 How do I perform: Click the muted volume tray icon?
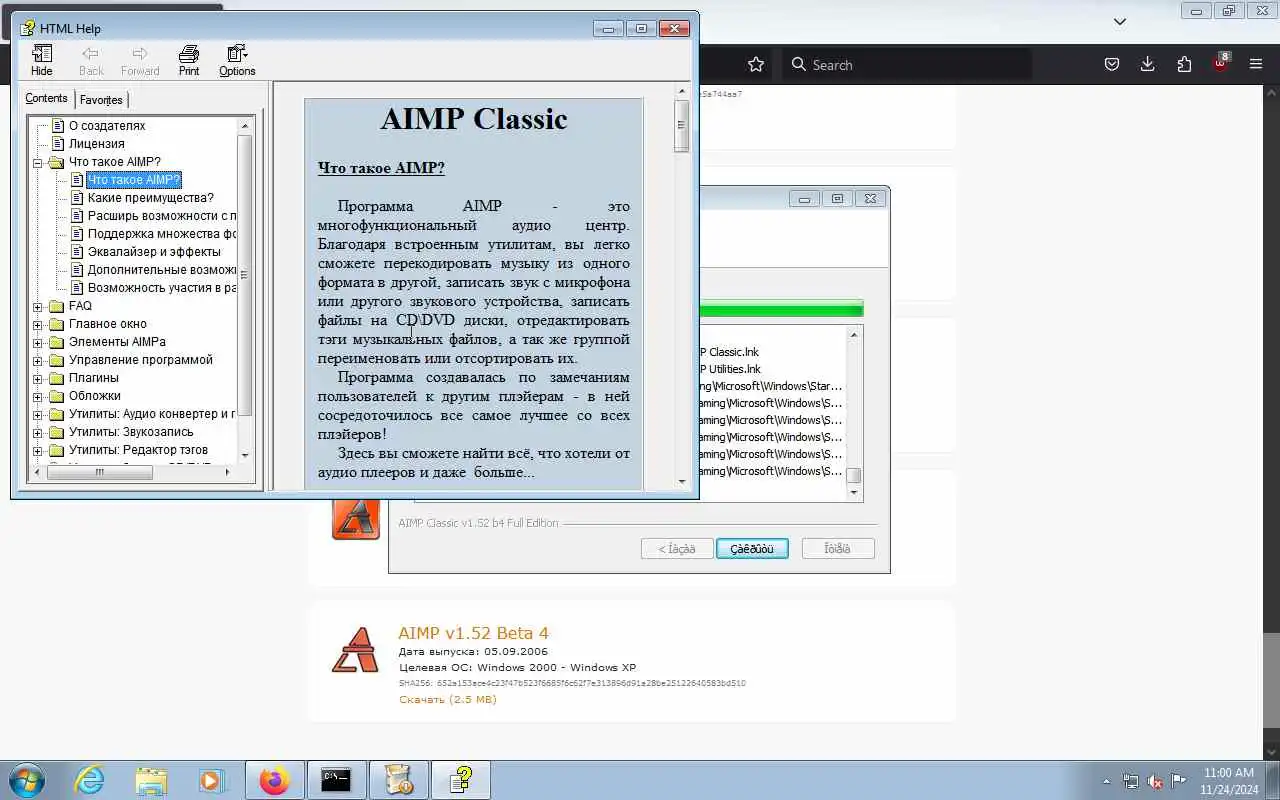click(1155, 781)
